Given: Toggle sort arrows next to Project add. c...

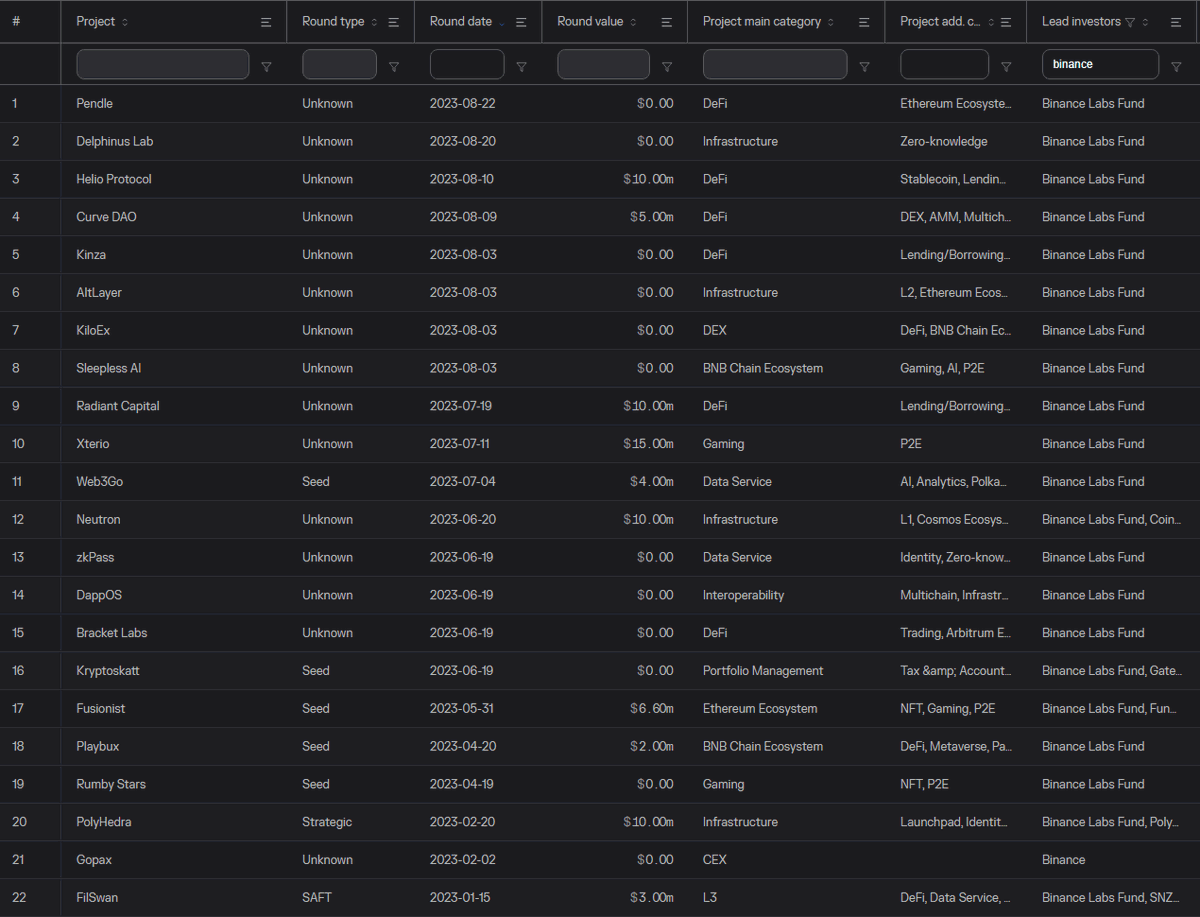Looking at the screenshot, I should [991, 22].
